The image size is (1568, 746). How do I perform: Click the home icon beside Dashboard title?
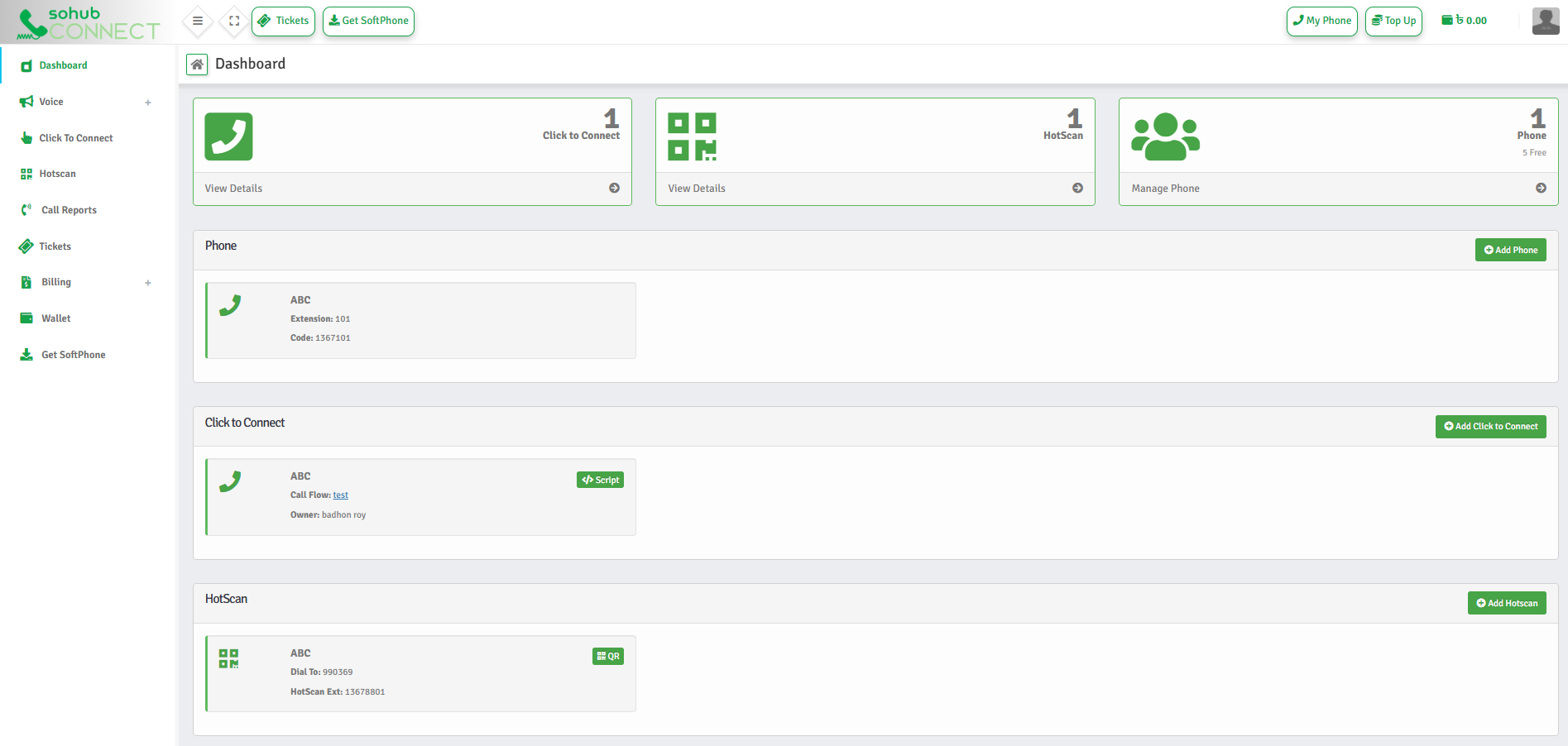[x=196, y=64]
